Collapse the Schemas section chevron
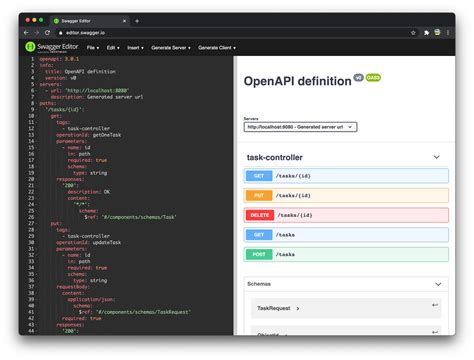Screen dimensions: 474x360 pyautogui.click(x=438, y=284)
